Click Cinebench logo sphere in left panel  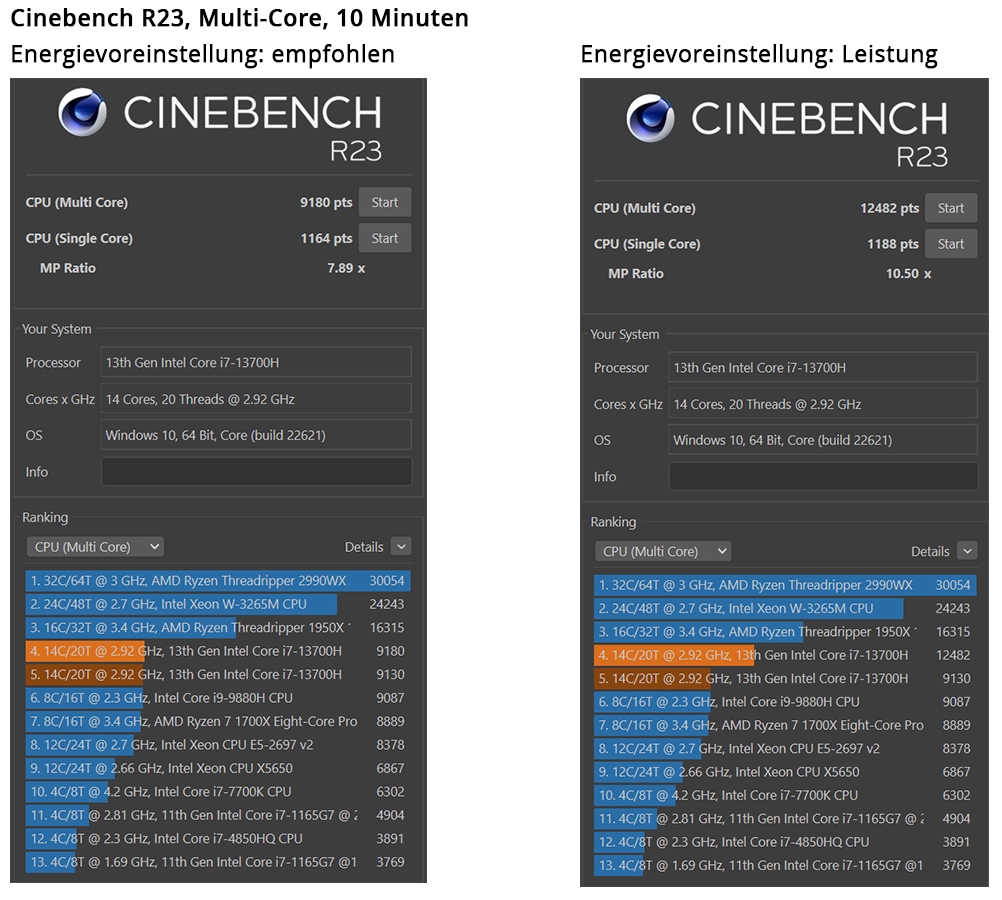pos(82,112)
